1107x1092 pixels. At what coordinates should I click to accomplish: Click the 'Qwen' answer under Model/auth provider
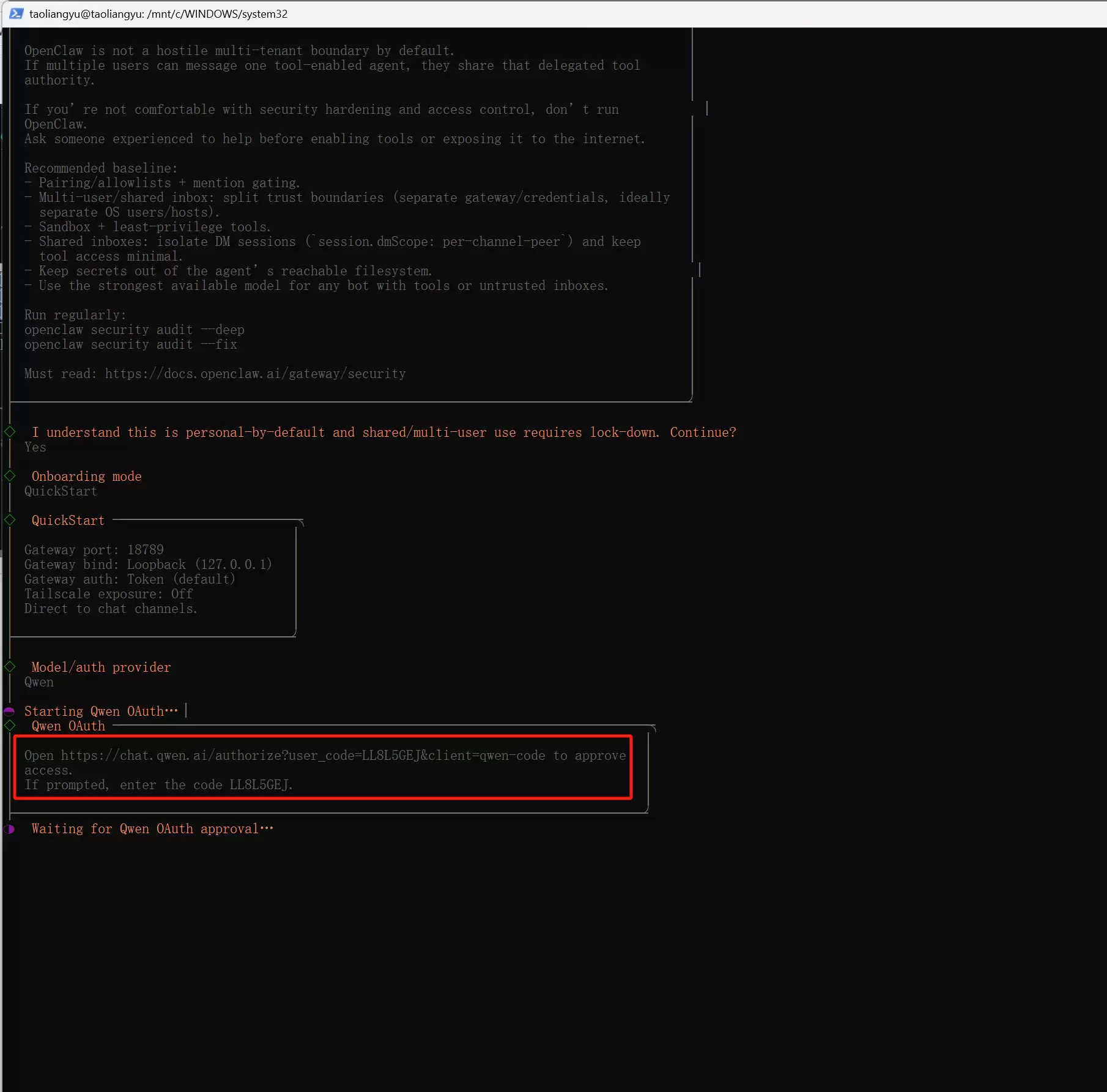39,682
